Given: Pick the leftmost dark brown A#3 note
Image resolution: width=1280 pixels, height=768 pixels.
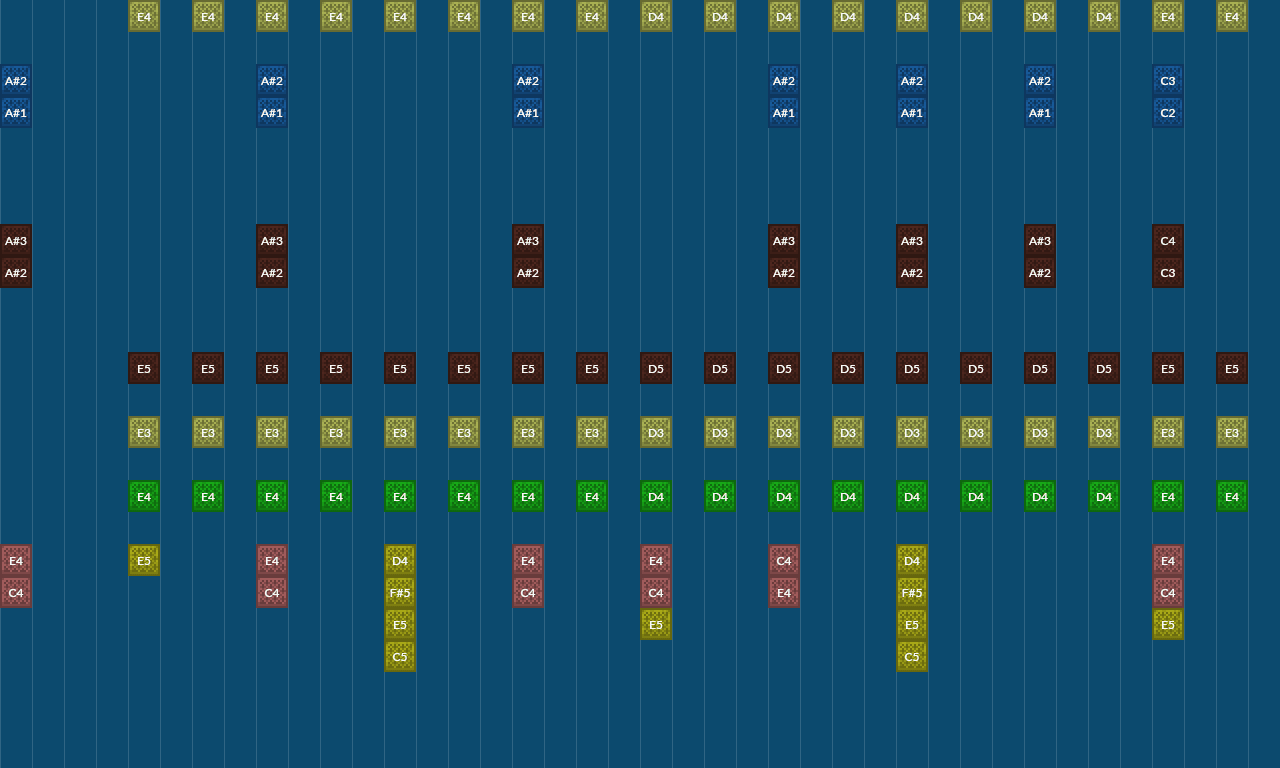Looking at the screenshot, I should 16,241.
